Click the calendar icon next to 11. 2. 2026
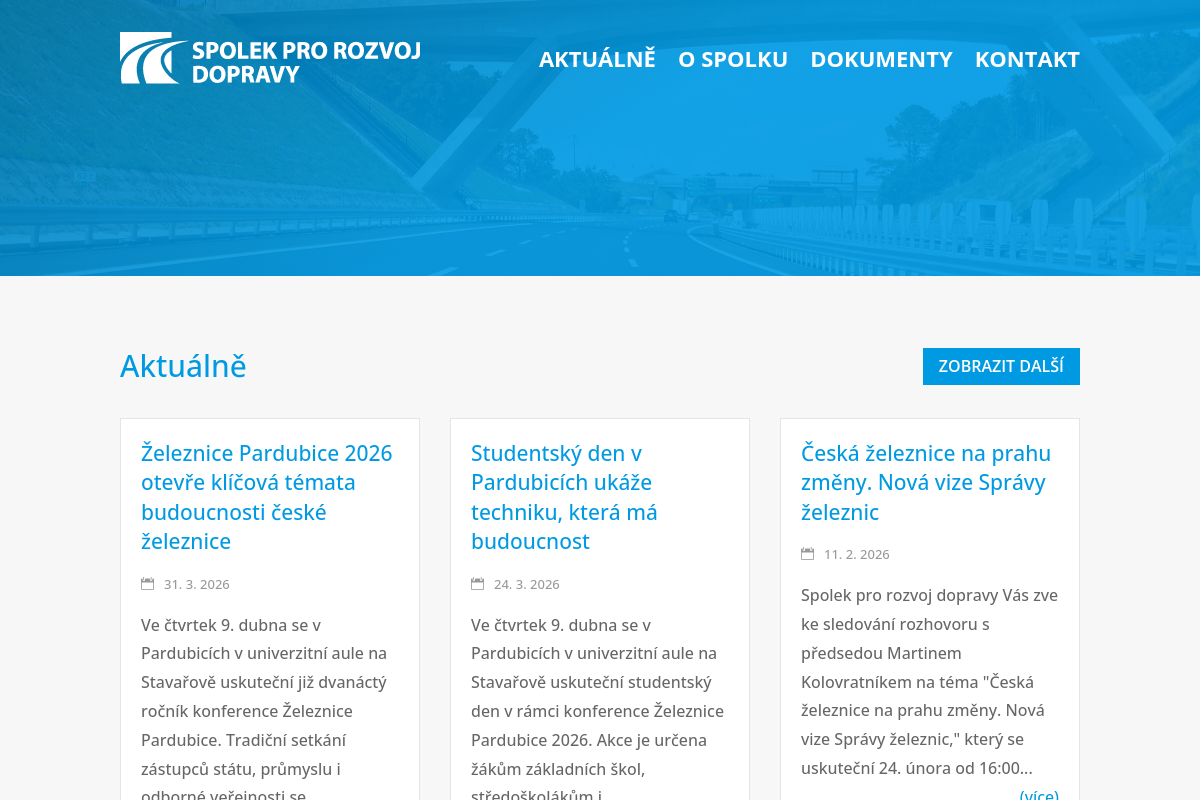 808,554
